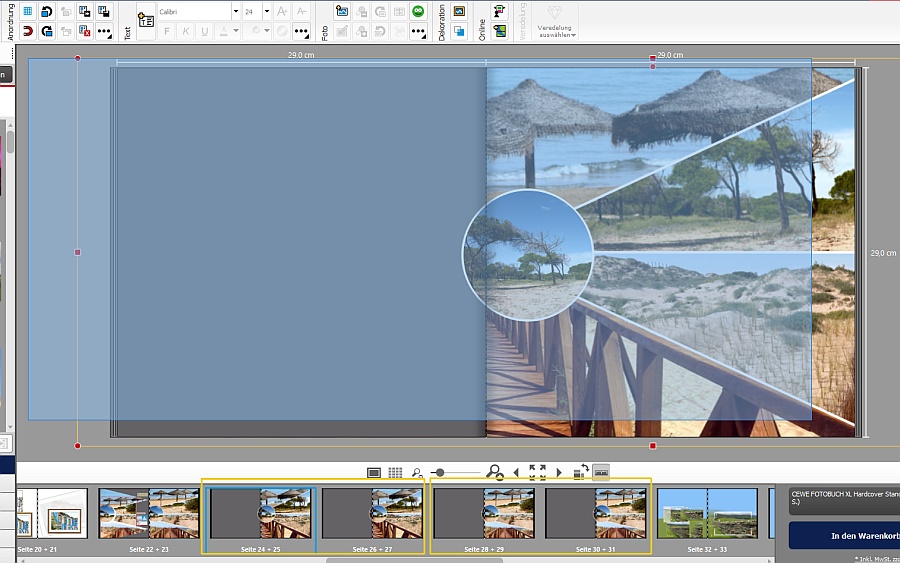Go to next page with right arrow
This screenshot has width=900, height=563.
pyautogui.click(x=559, y=472)
